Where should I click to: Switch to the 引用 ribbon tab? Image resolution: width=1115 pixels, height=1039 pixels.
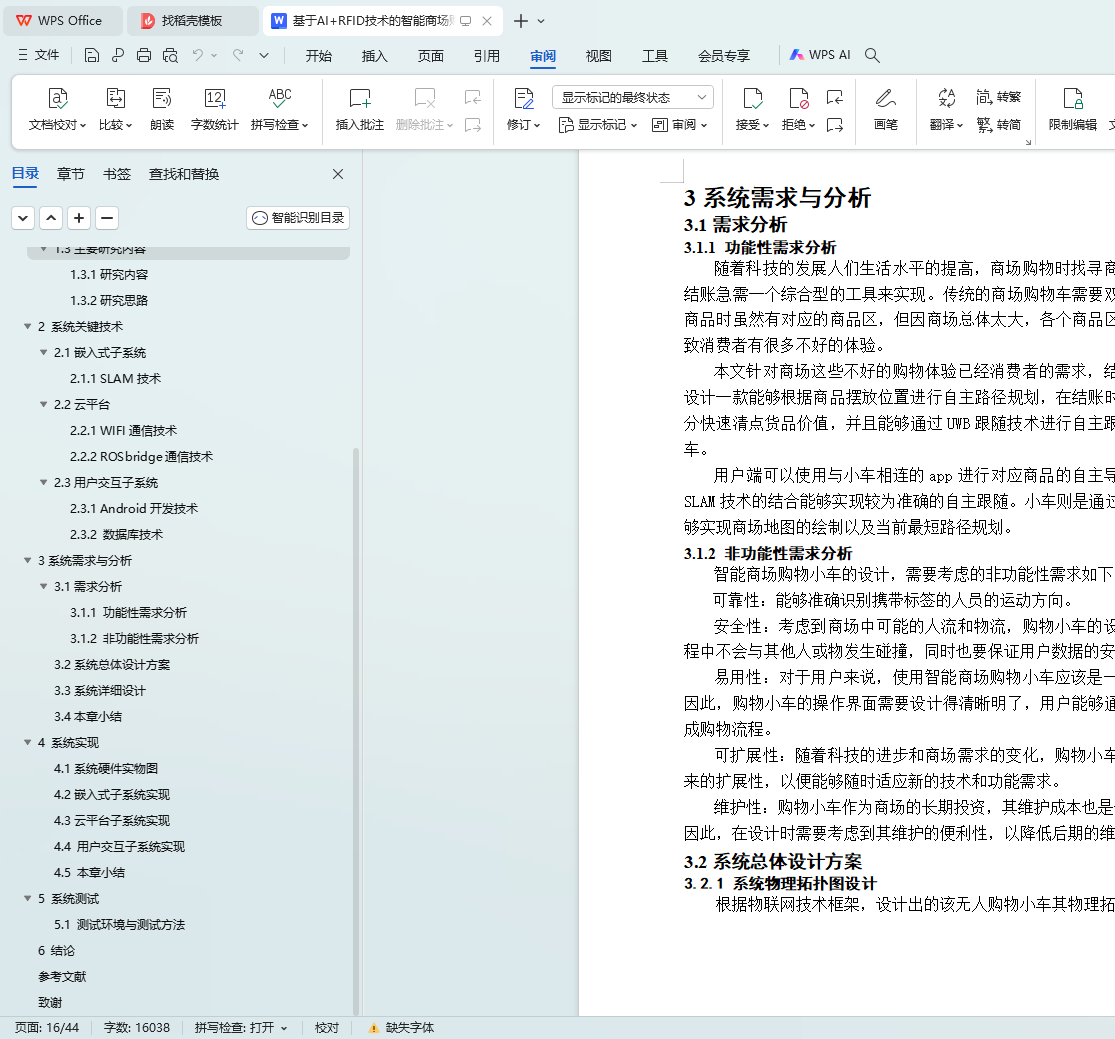point(486,55)
